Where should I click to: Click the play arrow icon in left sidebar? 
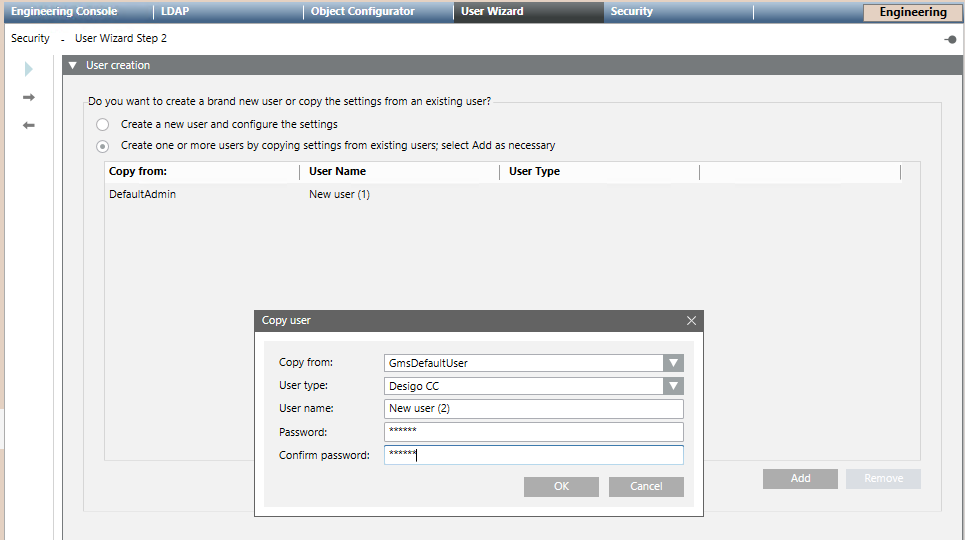[x=29, y=69]
